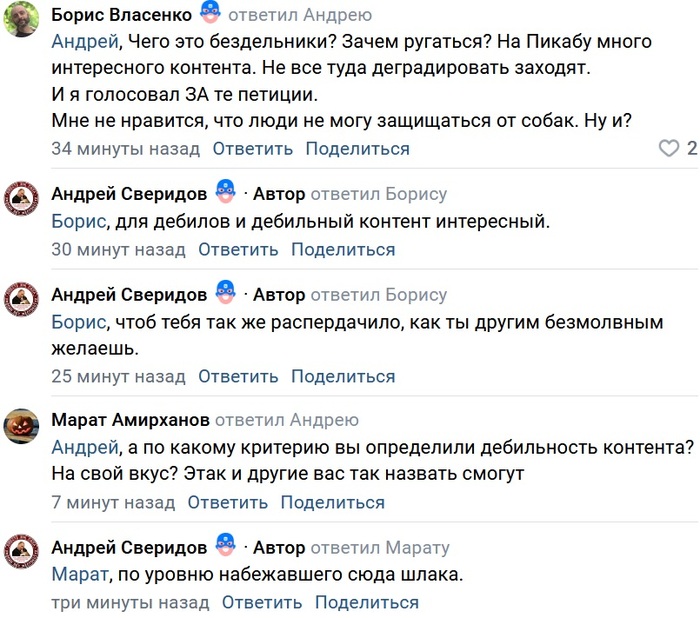Reply to Марат Амирханов's comment

[228, 503]
